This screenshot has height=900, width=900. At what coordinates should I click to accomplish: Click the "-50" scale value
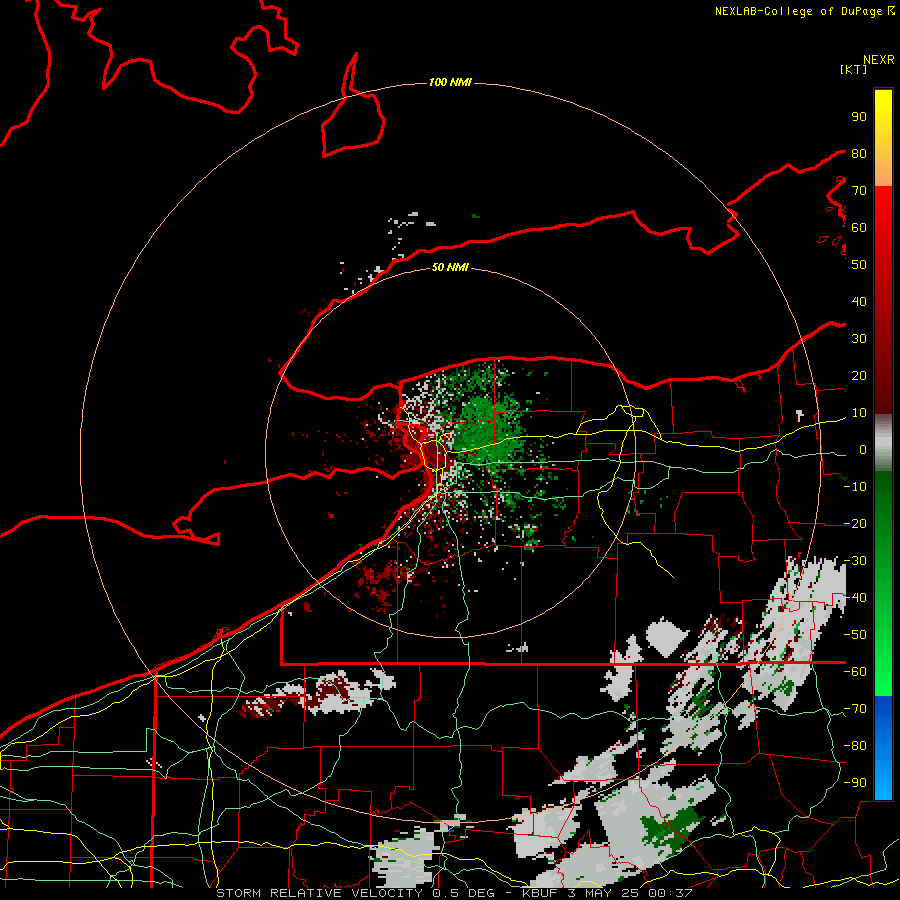coord(855,635)
